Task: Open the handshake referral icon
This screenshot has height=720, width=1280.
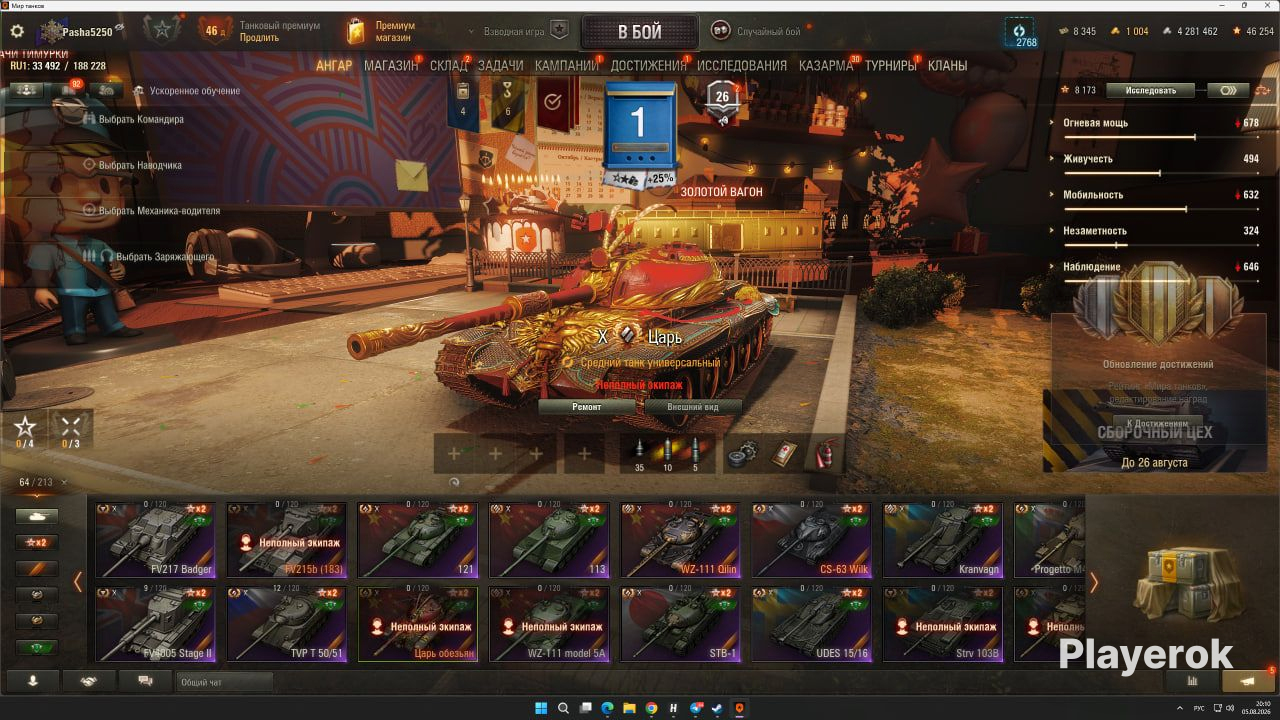Action: [89, 681]
